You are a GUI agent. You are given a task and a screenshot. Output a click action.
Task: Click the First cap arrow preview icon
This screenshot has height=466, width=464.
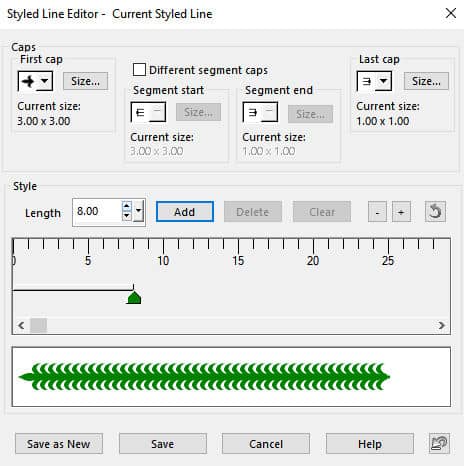click(28, 81)
